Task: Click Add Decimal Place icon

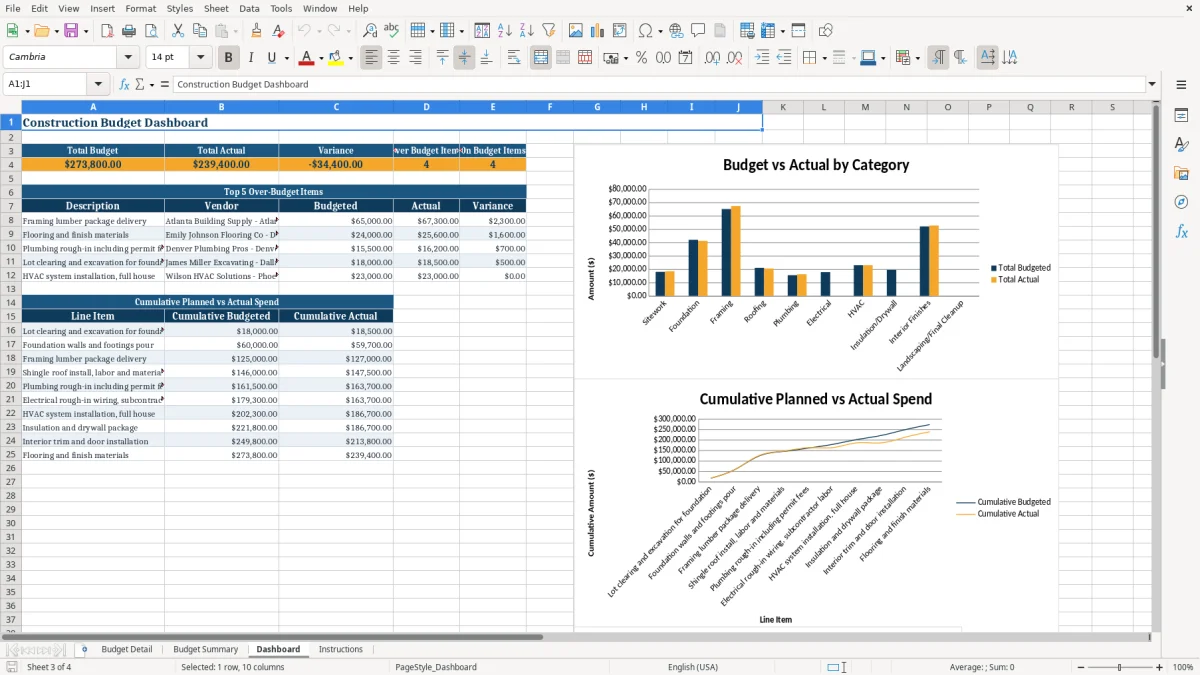Action: (x=712, y=58)
